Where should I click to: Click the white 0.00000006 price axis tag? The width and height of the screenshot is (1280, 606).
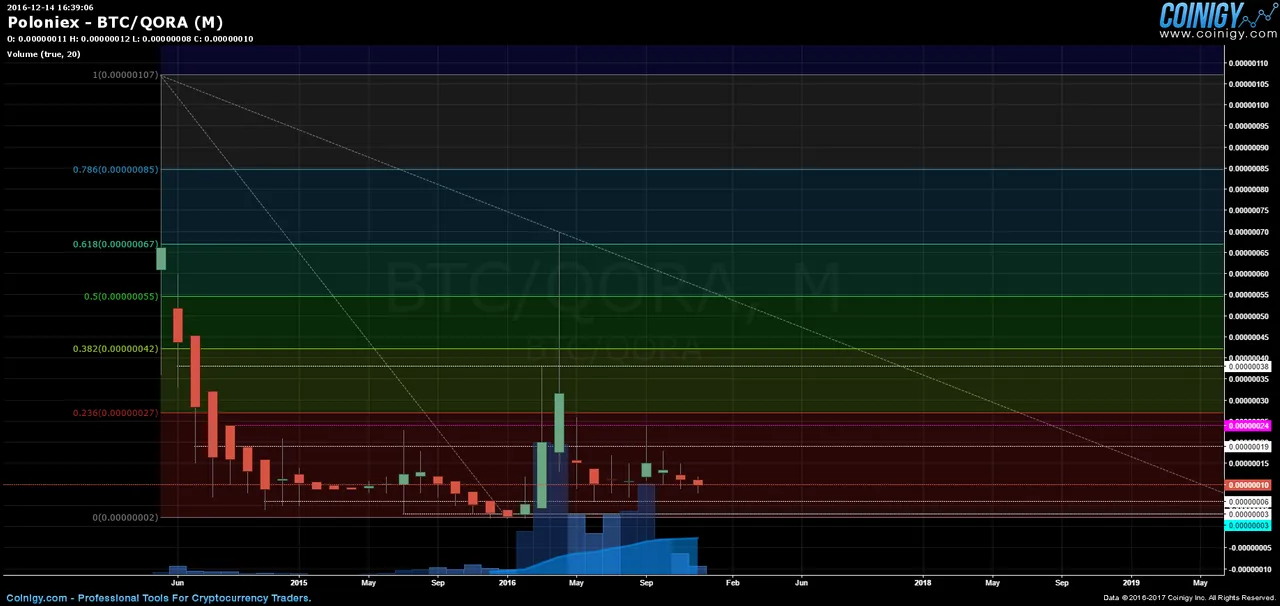1248,502
